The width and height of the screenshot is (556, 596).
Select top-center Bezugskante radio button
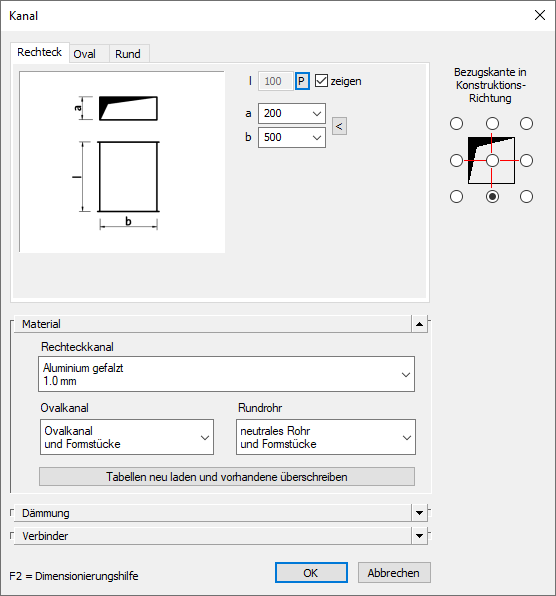pos(492,124)
